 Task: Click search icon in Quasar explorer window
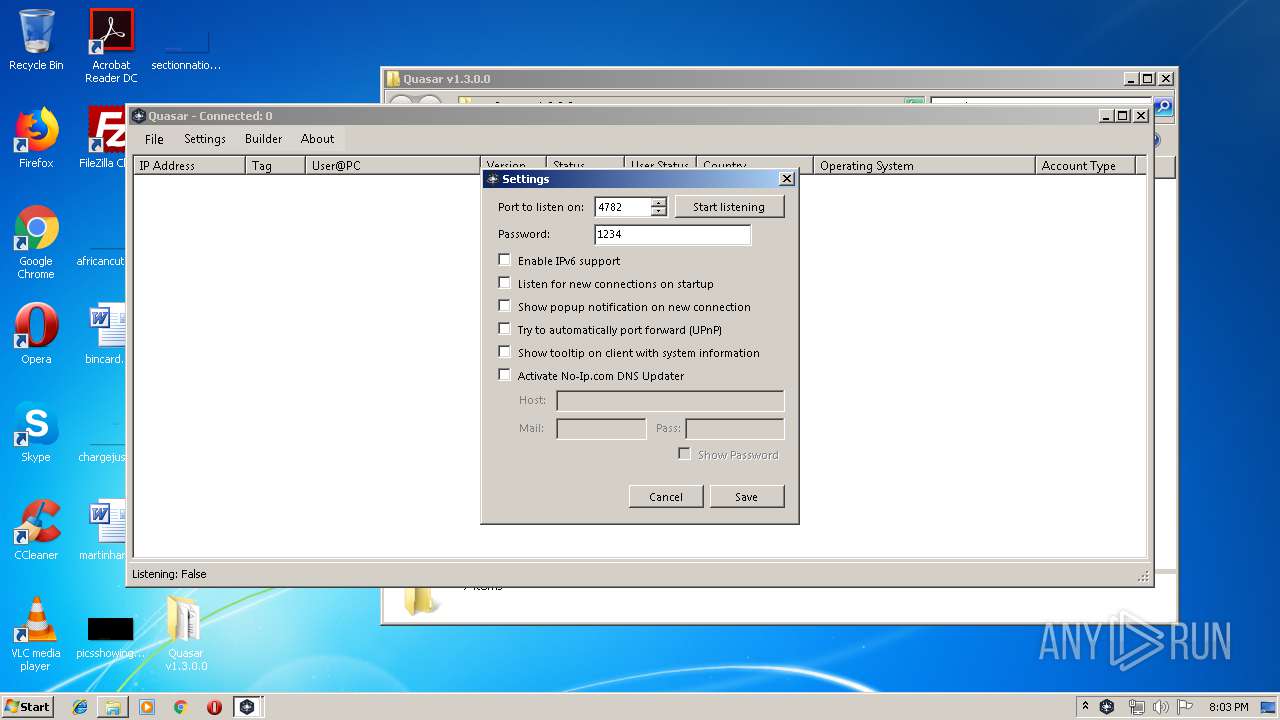pos(1163,105)
